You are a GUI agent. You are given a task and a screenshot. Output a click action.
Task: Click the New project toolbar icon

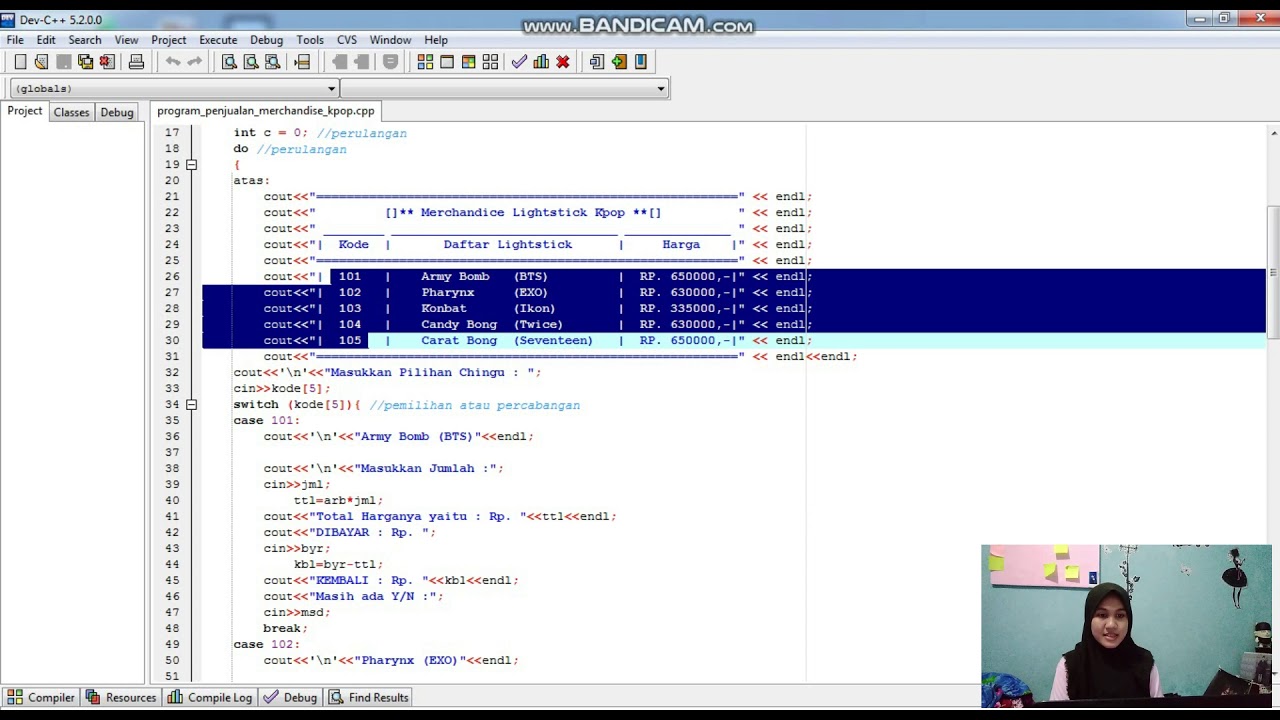click(x=597, y=62)
